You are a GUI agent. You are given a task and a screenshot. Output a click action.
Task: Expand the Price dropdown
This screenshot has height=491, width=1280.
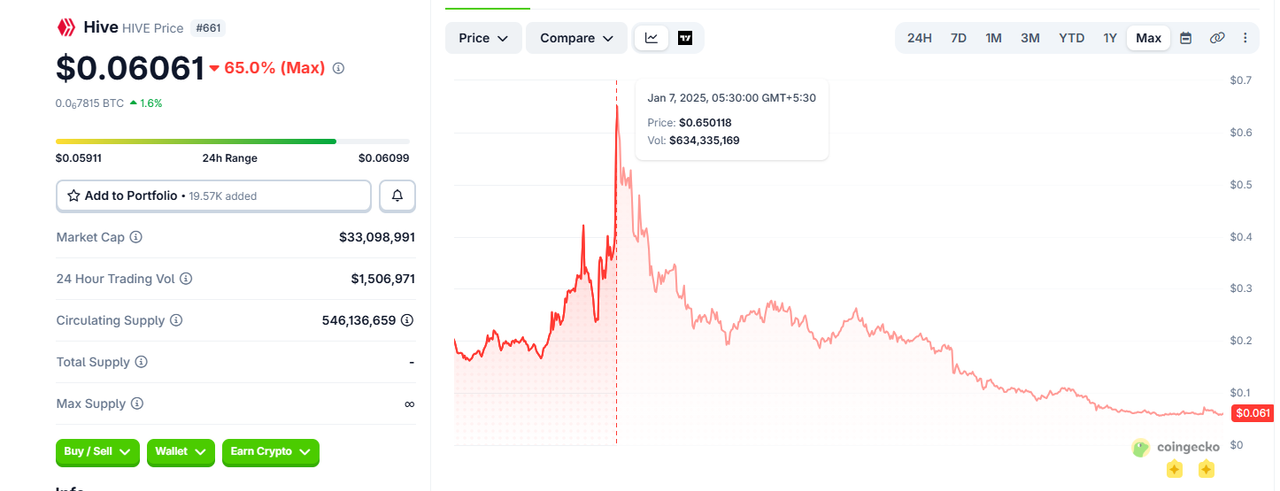(x=484, y=38)
